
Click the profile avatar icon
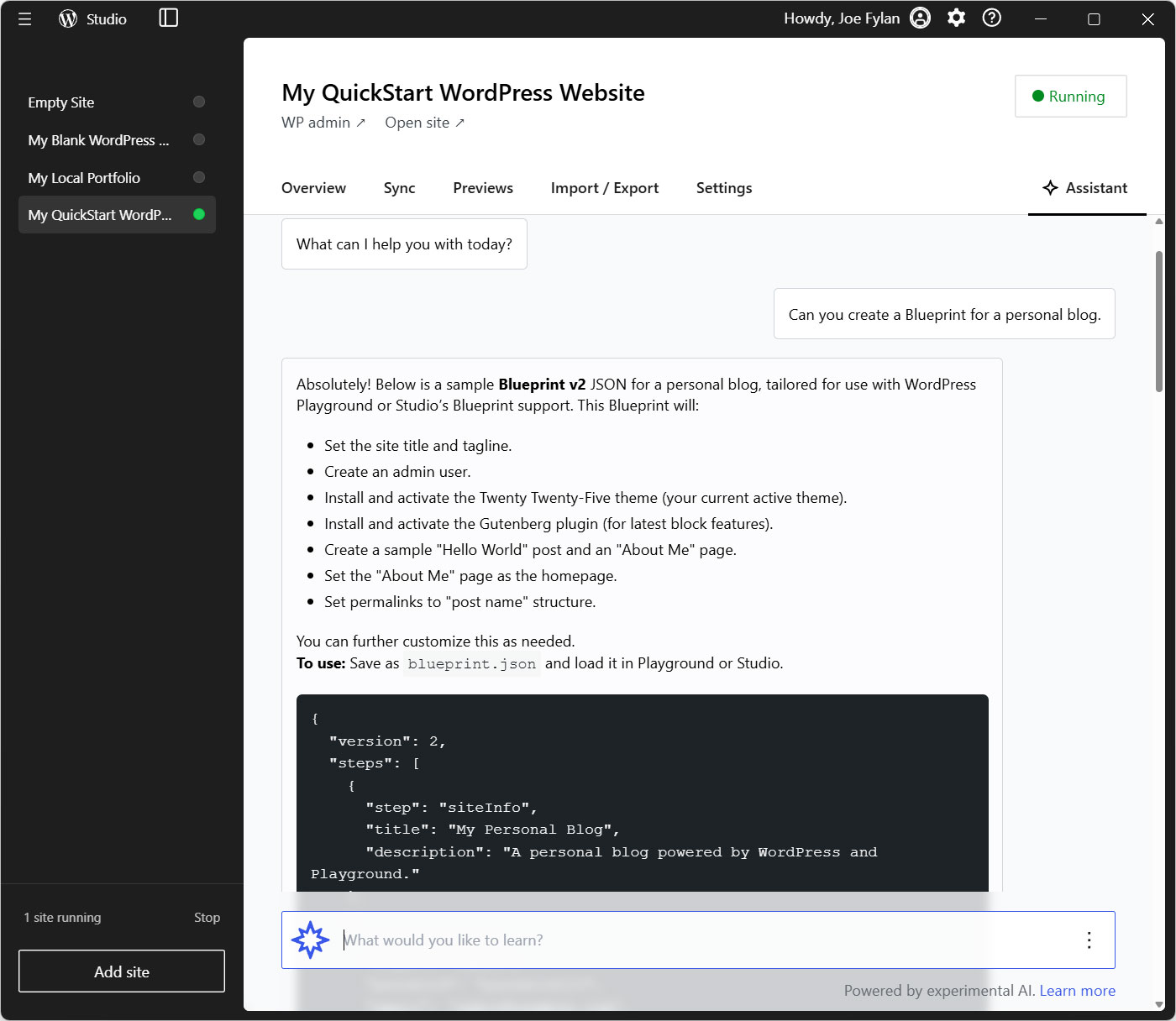point(920,18)
